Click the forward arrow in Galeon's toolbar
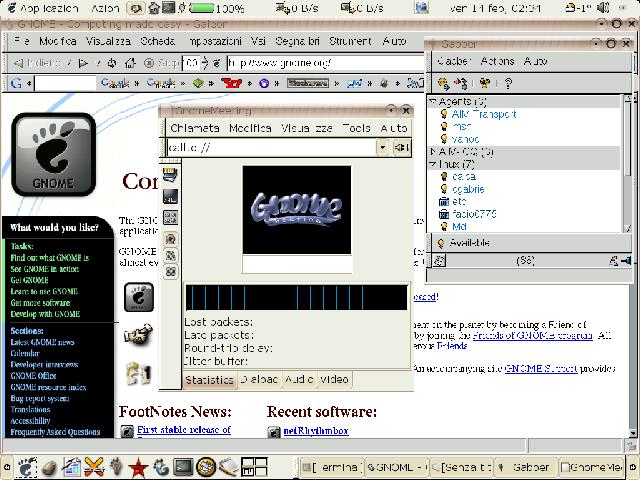This screenshot has height=480, width=640. tap(83, 63)
